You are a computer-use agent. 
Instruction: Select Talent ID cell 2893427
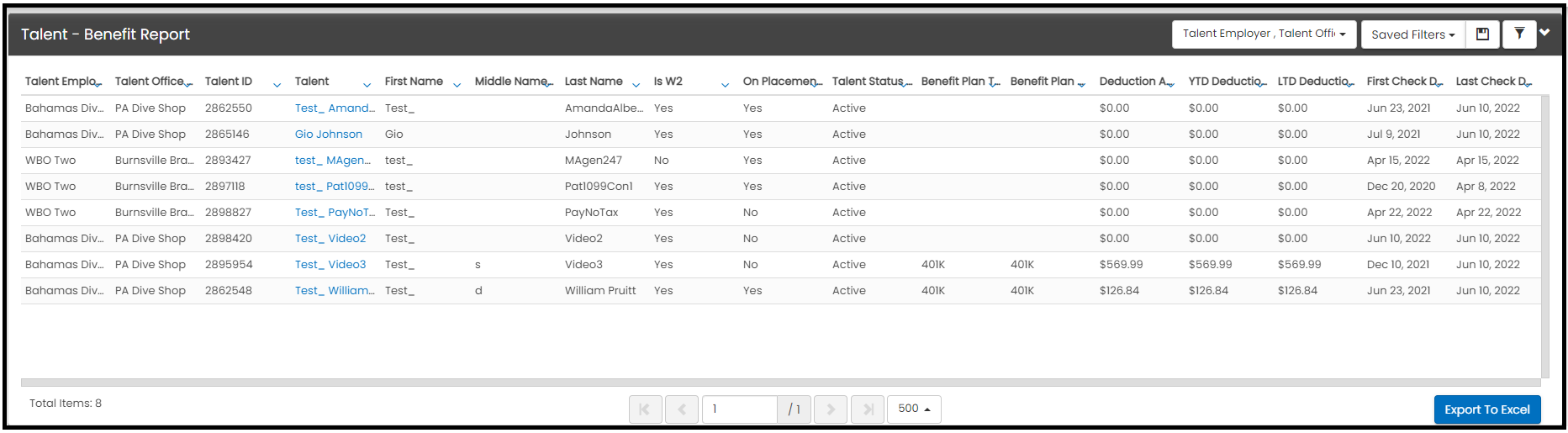click(x=228, y=160)
